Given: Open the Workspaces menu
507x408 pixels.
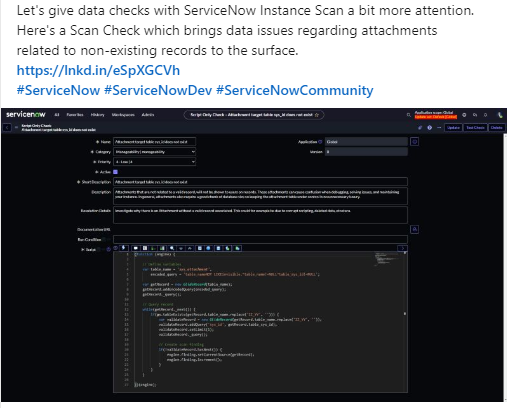Looking at the screenshot, I should [x=123, y=115].
